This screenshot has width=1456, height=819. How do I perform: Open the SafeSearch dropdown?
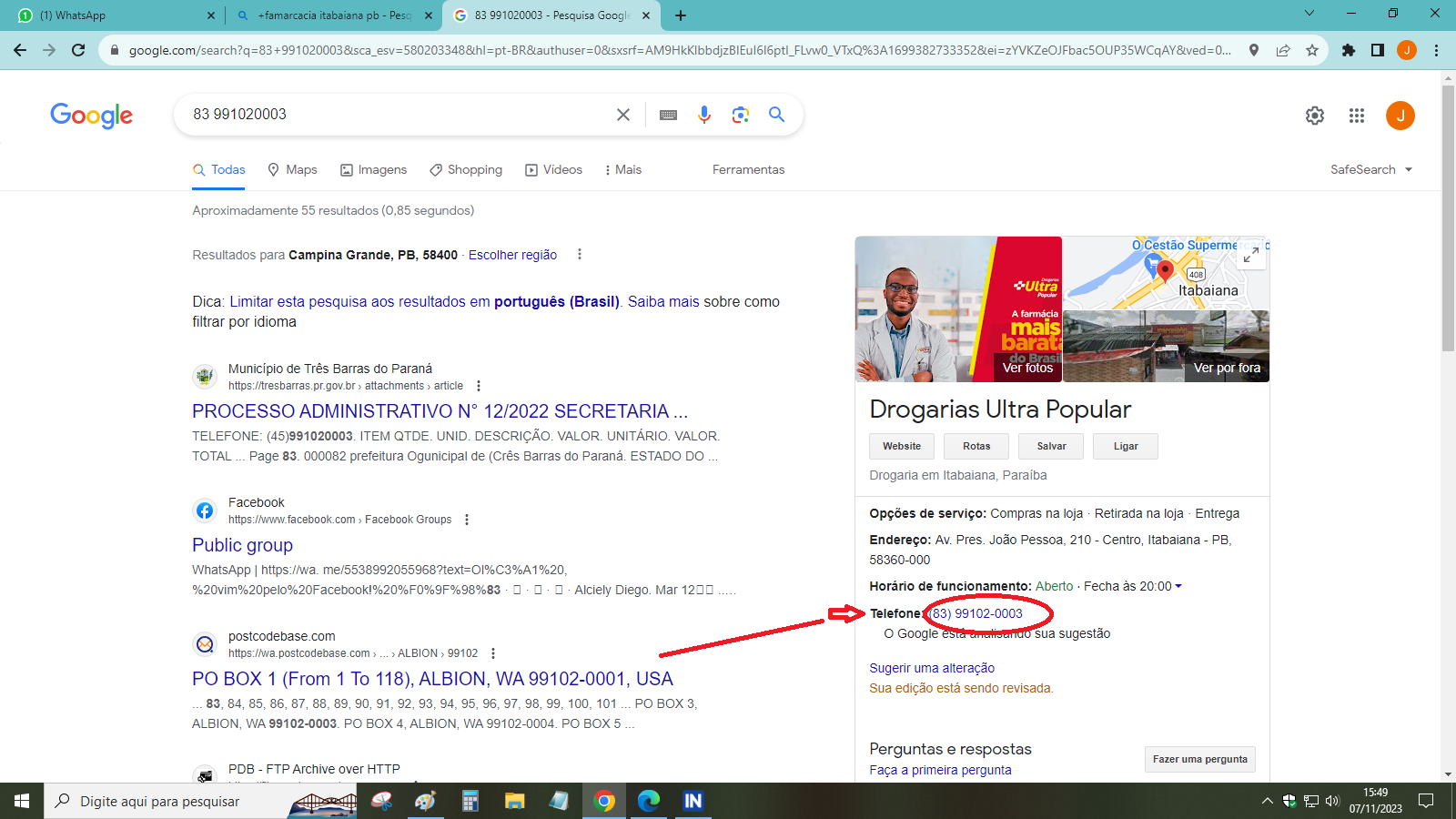coord(1371,169)
